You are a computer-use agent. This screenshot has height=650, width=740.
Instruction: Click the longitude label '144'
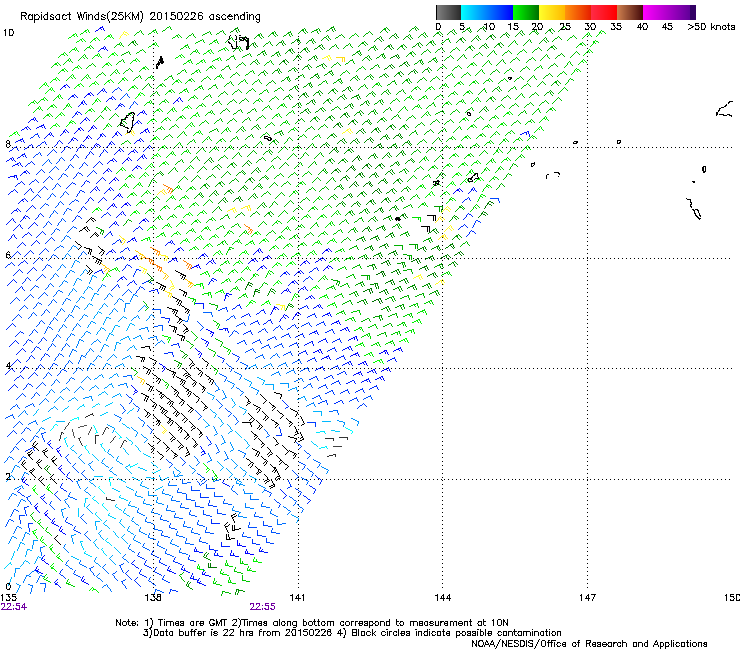pos(443,598)
